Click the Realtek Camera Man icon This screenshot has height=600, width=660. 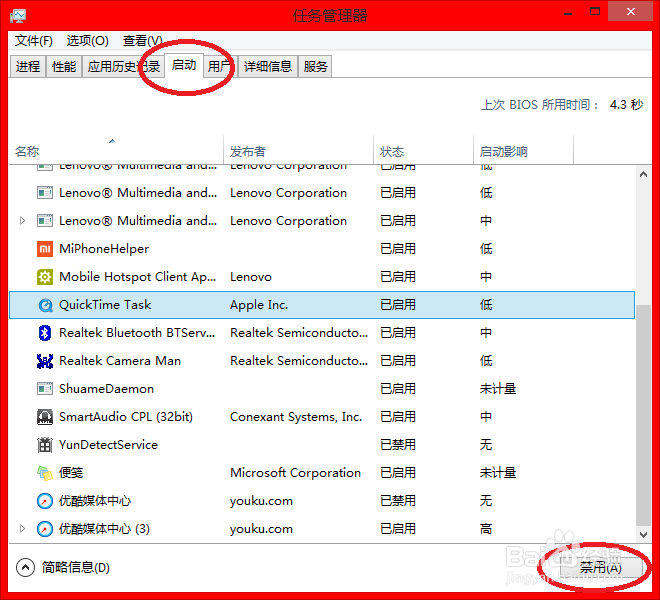(45, 361)
